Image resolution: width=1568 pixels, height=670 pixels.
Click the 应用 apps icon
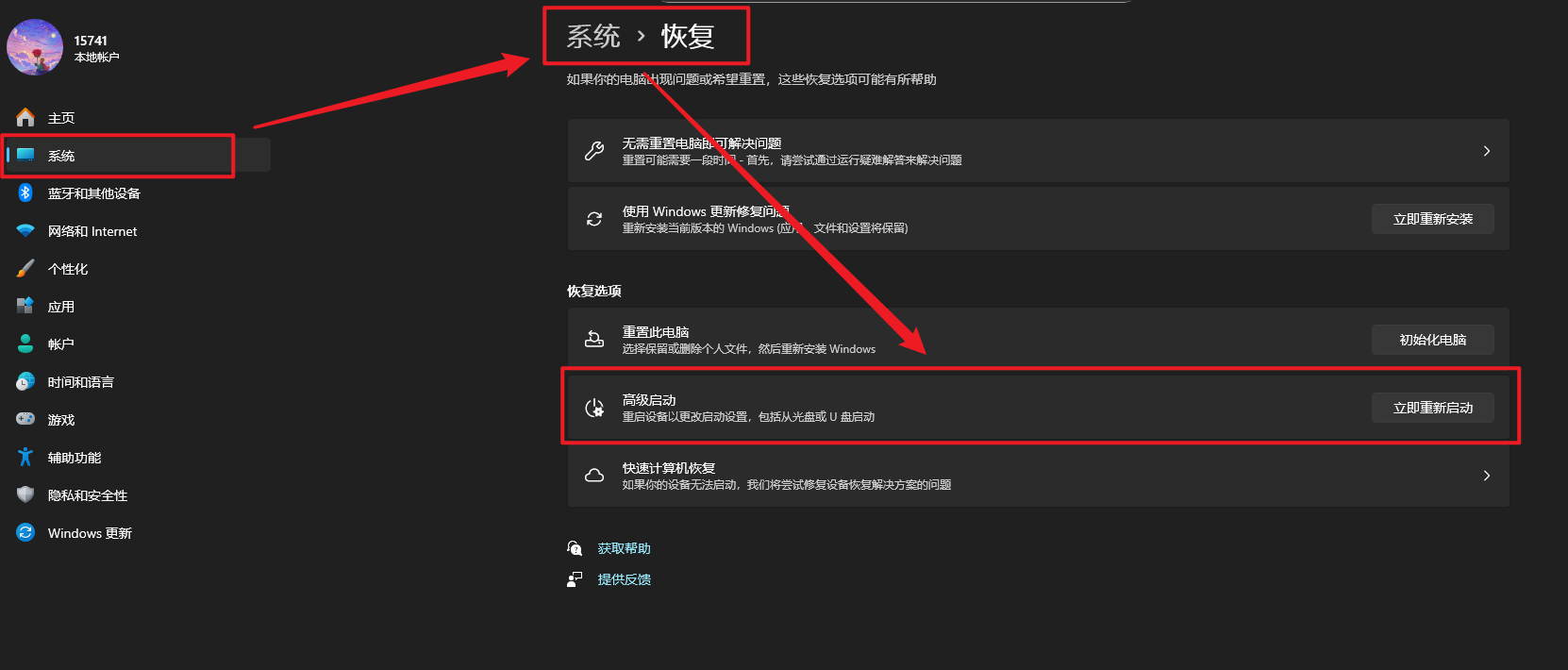pyautogui.click(x=25, y=306)
